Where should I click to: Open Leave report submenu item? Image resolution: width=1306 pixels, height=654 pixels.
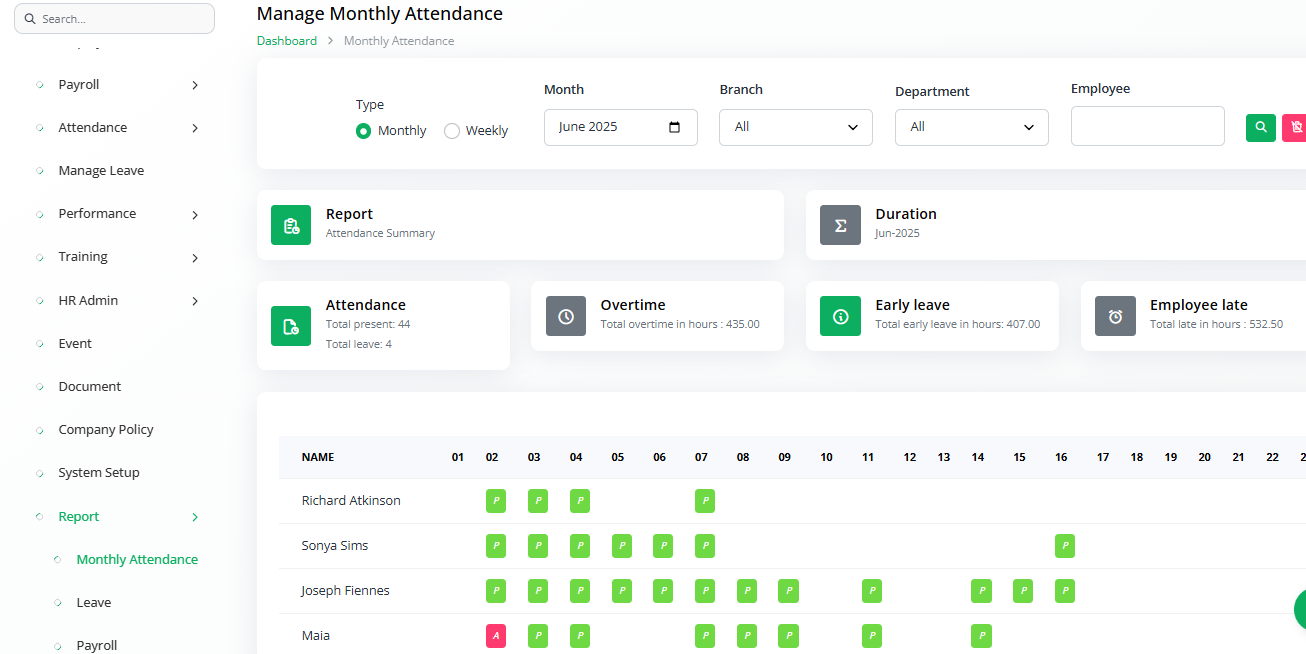[94, 602]
